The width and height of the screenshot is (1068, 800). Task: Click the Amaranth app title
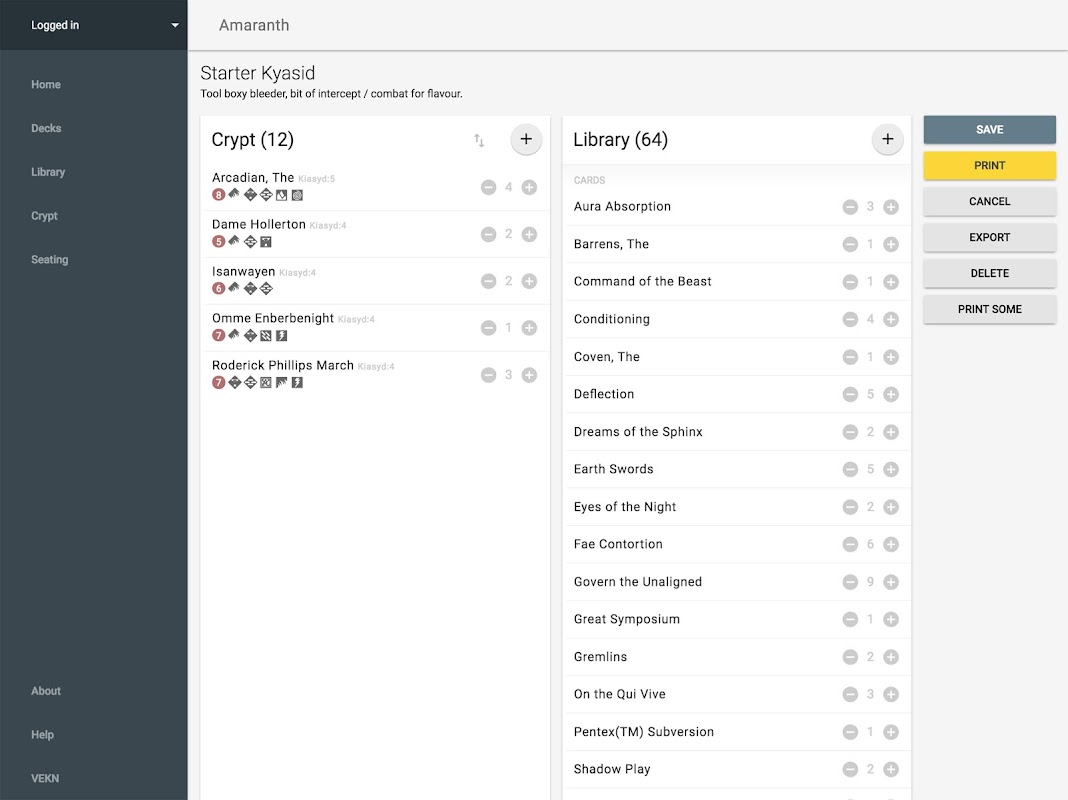coord(254,25)
